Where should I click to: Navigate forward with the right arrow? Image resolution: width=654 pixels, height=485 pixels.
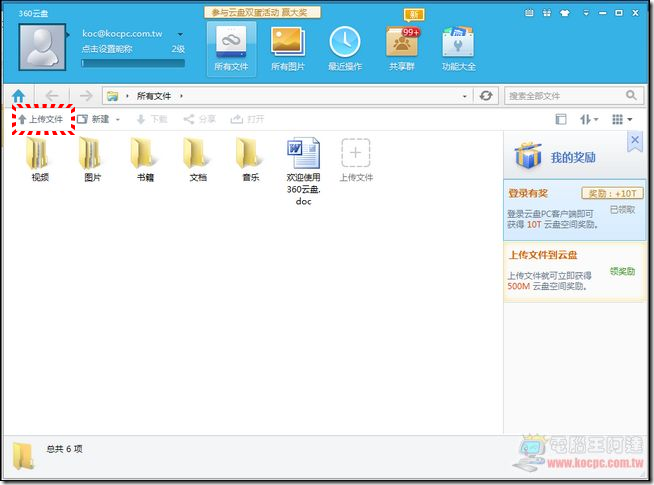[x=86, y=96]
